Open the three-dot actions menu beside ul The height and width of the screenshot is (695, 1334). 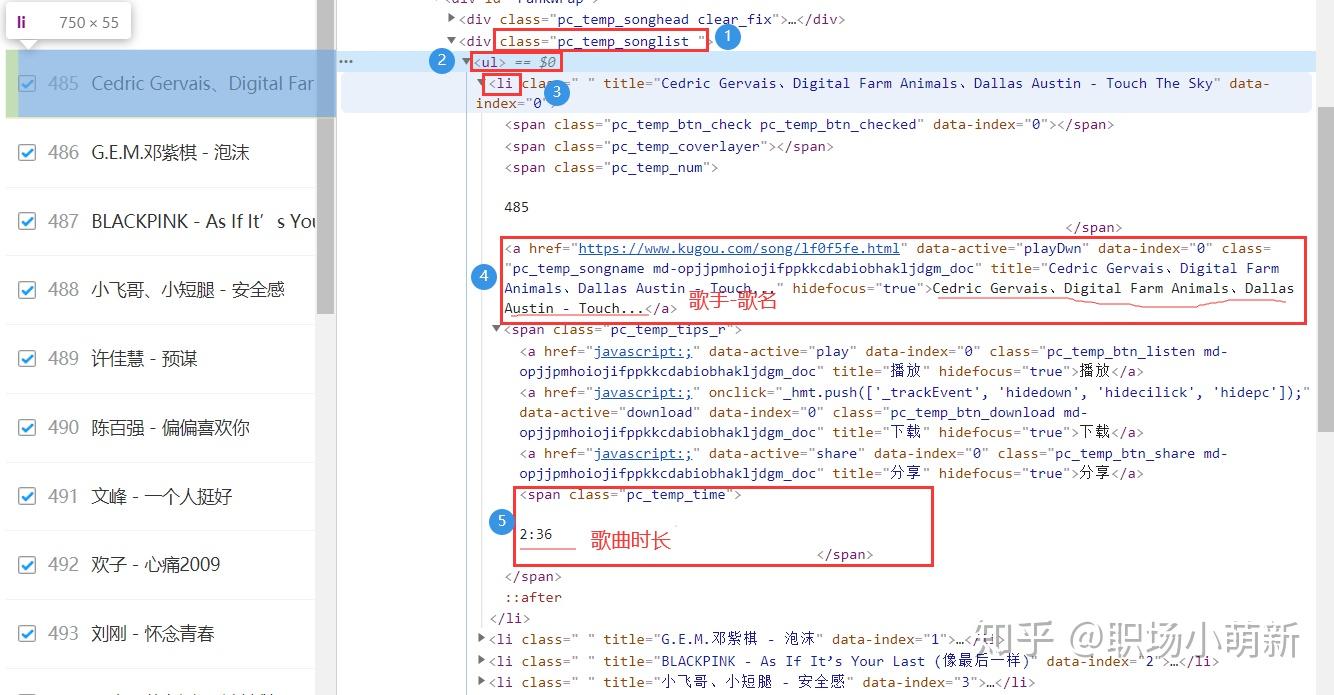point(346,62)
